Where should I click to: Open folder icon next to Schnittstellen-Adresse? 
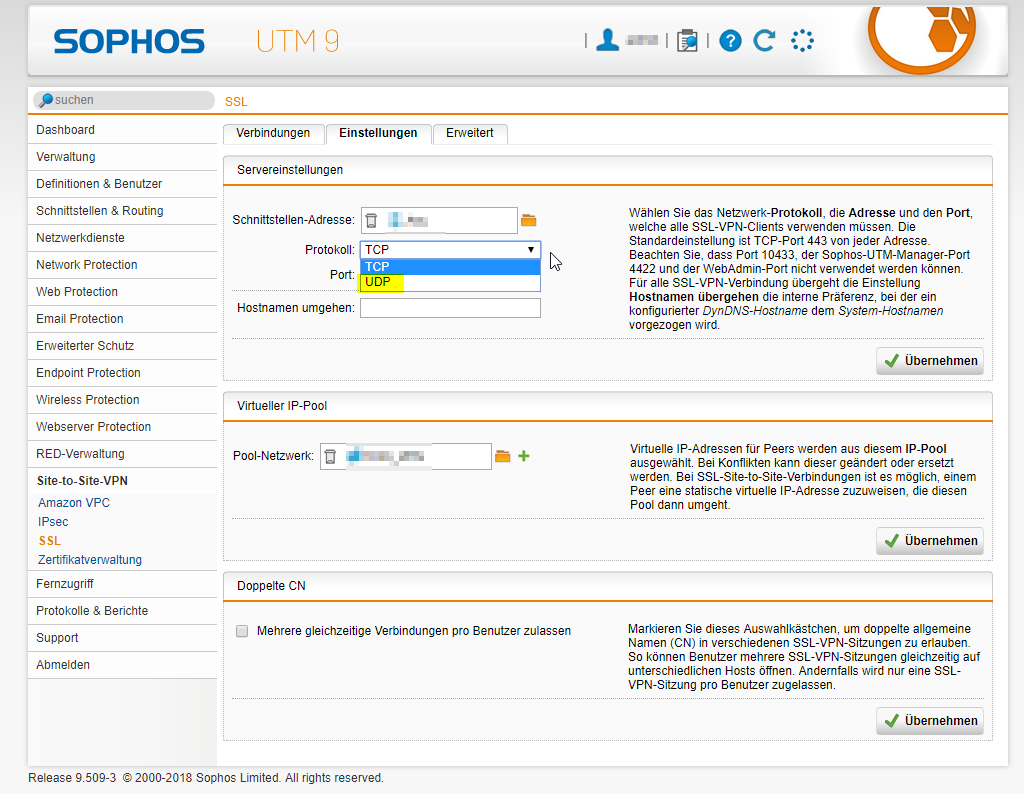coord(528,221)
